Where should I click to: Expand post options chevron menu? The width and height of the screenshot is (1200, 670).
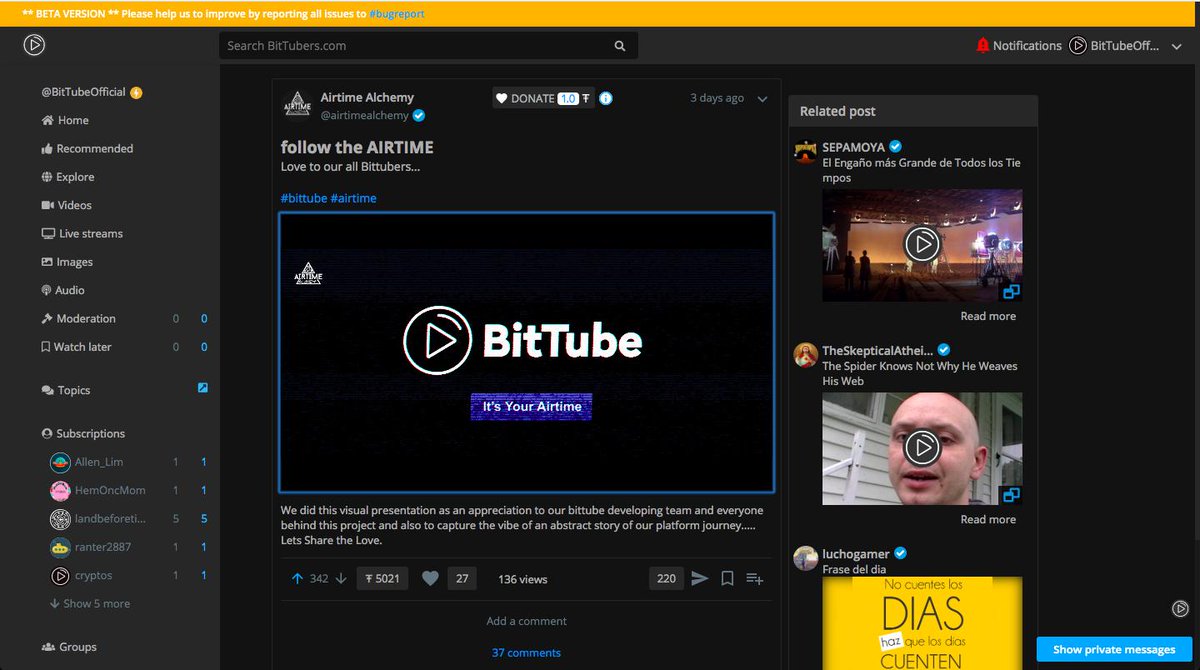click(x=762, y=99)
